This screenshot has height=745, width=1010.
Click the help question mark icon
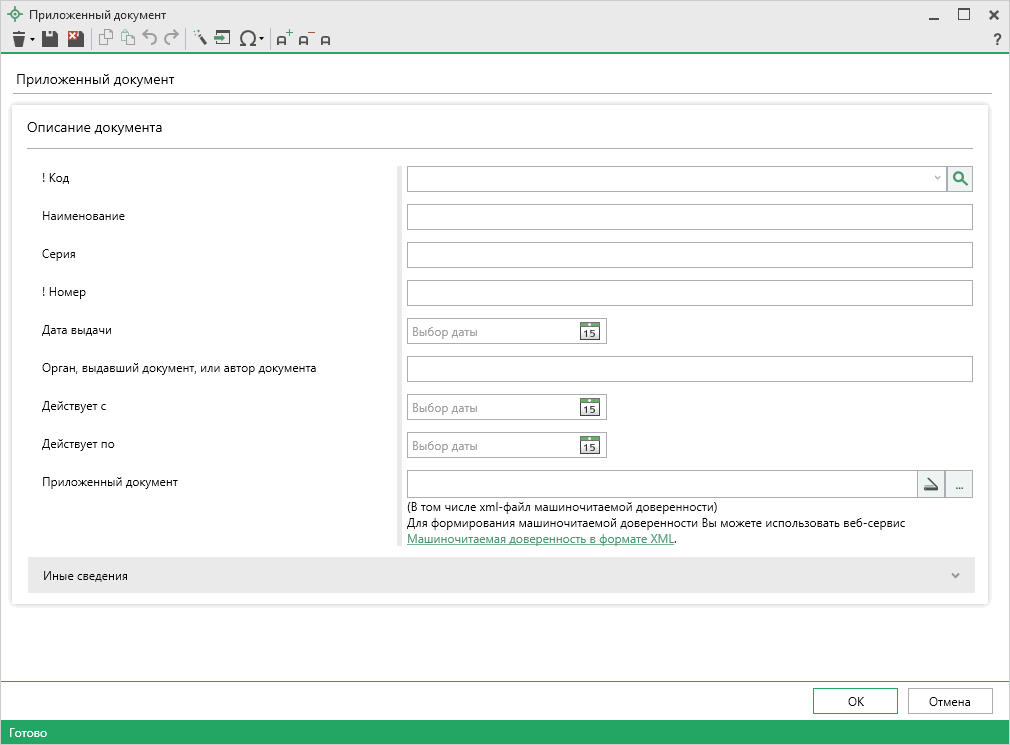(x=997, y=39)
